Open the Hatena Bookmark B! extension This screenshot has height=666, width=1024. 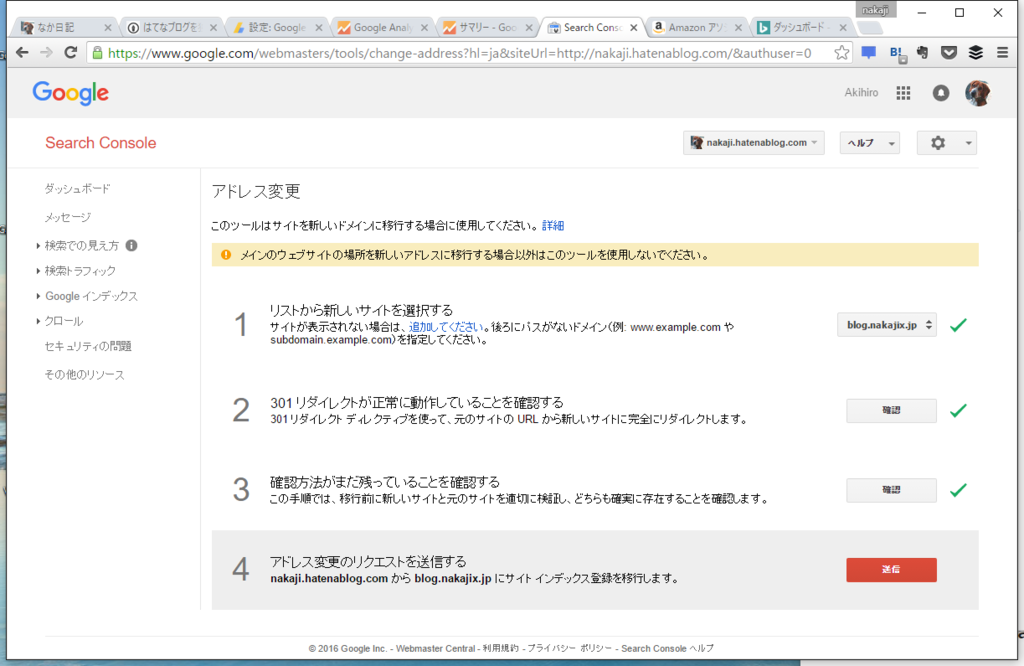(897, 54)
